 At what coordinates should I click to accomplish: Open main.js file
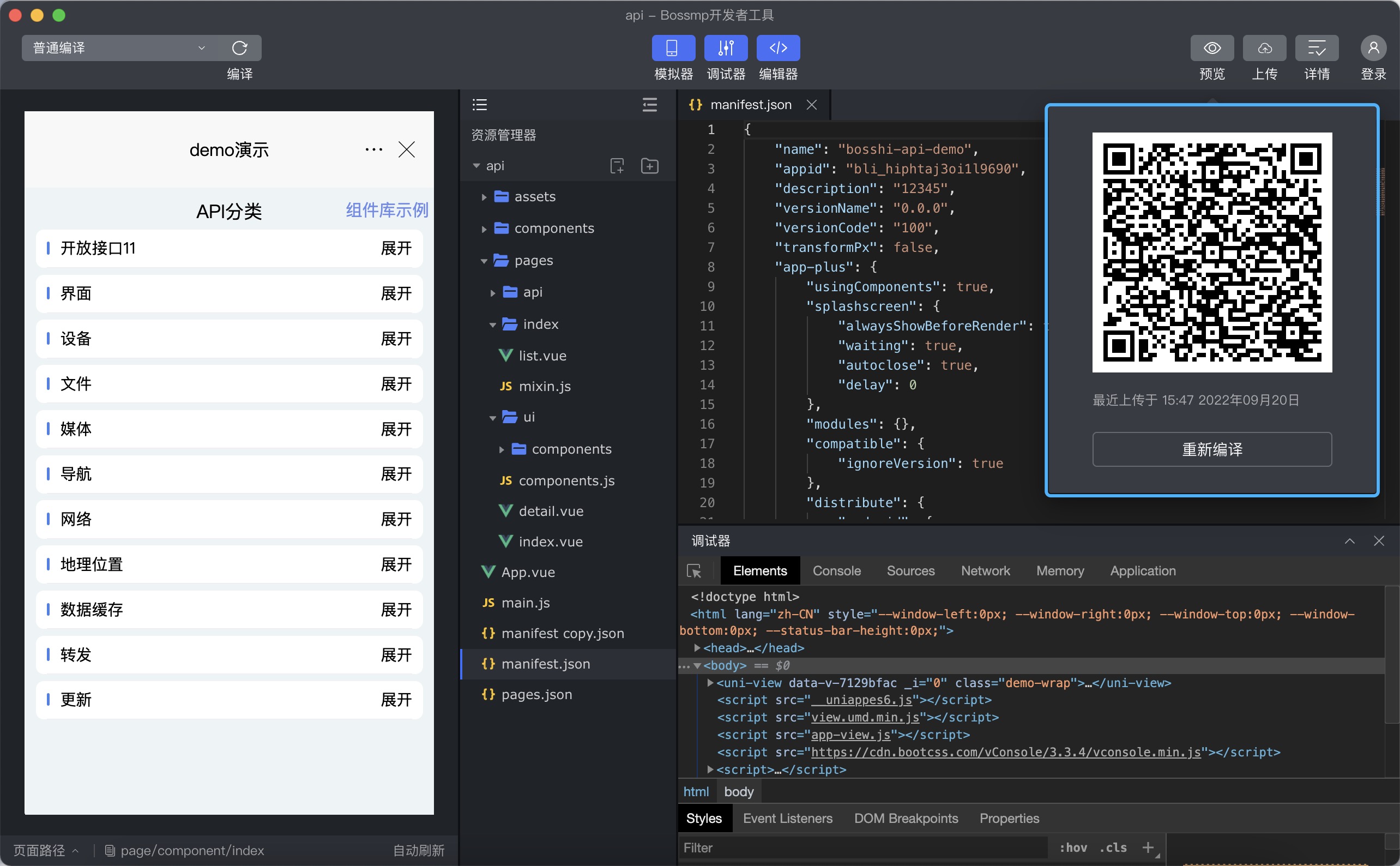coord(525,603)
